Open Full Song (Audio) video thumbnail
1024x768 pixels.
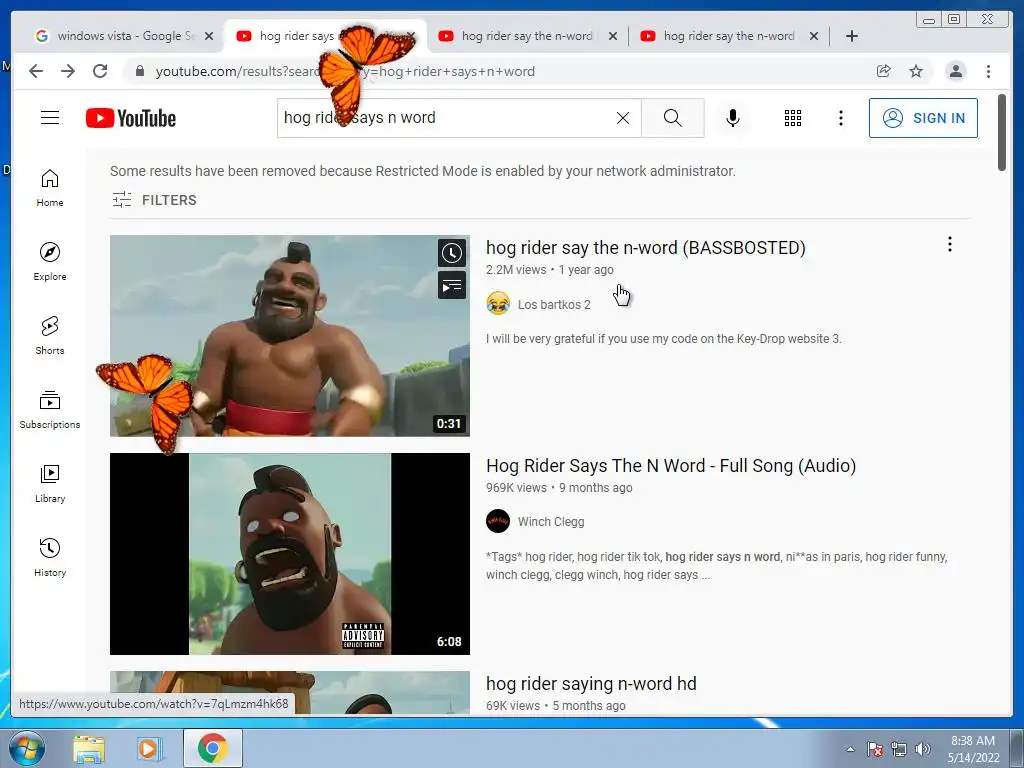(290, 554)
